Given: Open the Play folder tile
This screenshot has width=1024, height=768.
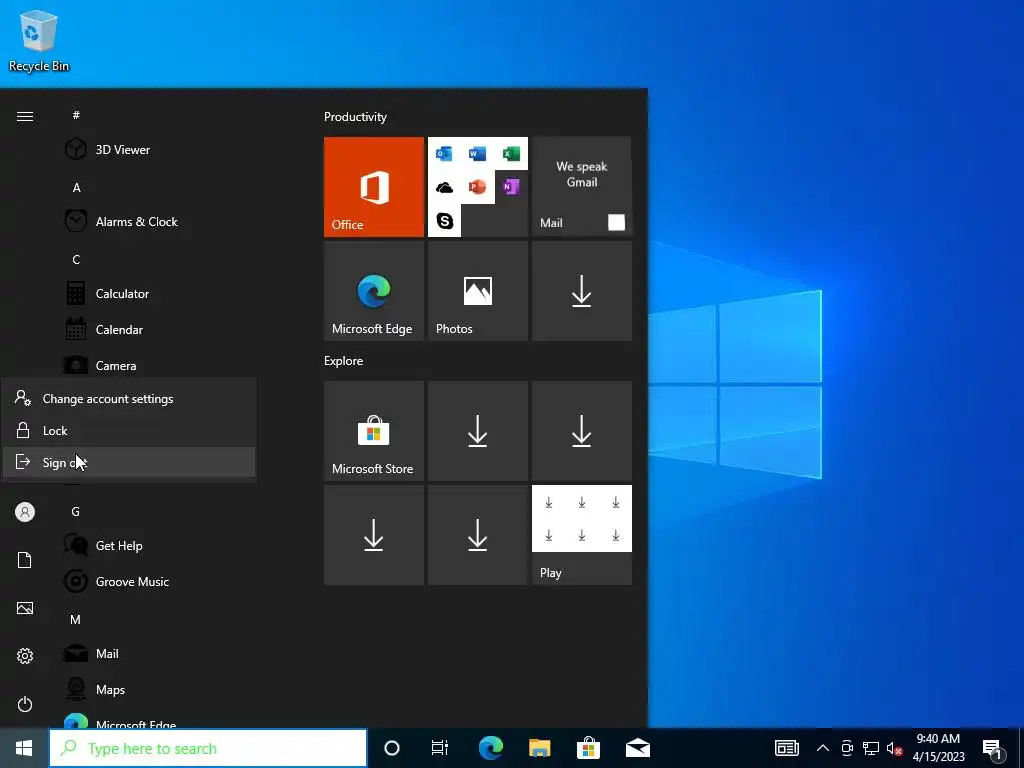Looking at the screenshot, I should pos(581,535).
